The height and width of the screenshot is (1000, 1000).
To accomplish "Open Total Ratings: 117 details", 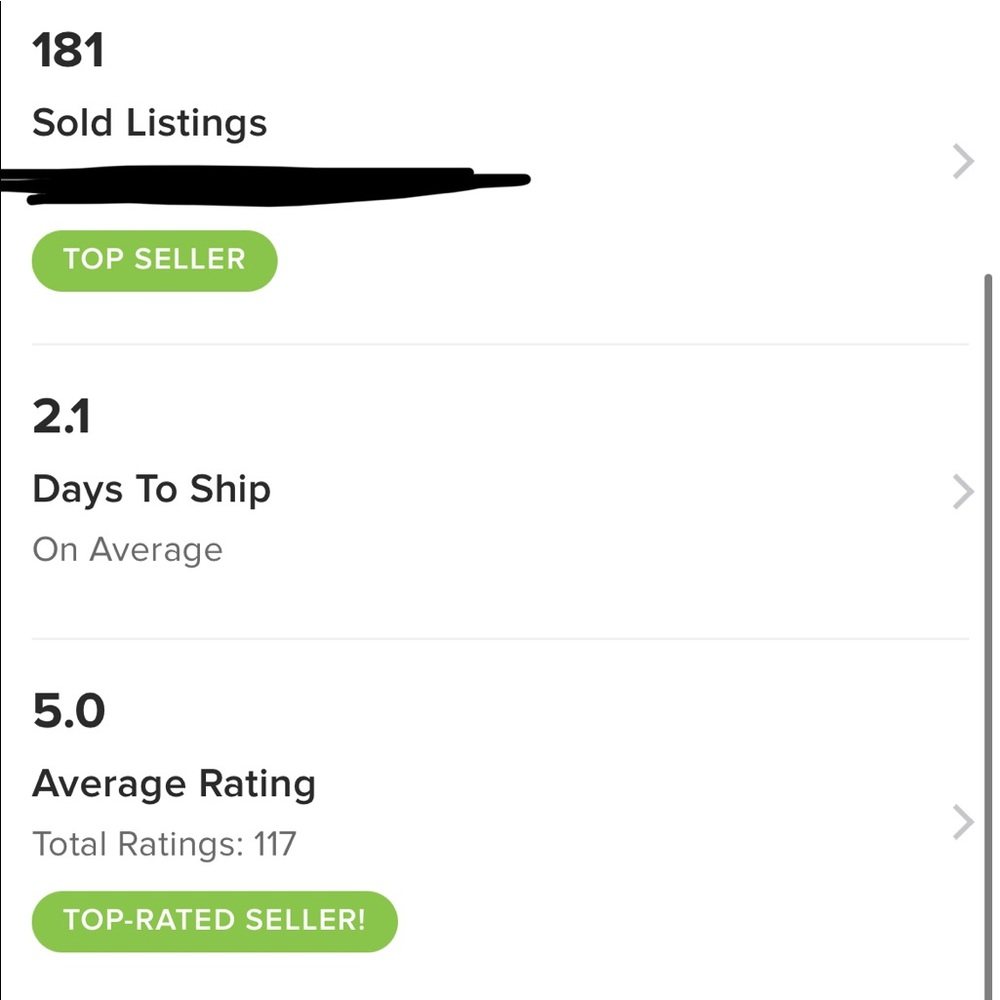I will coord(164,844).
